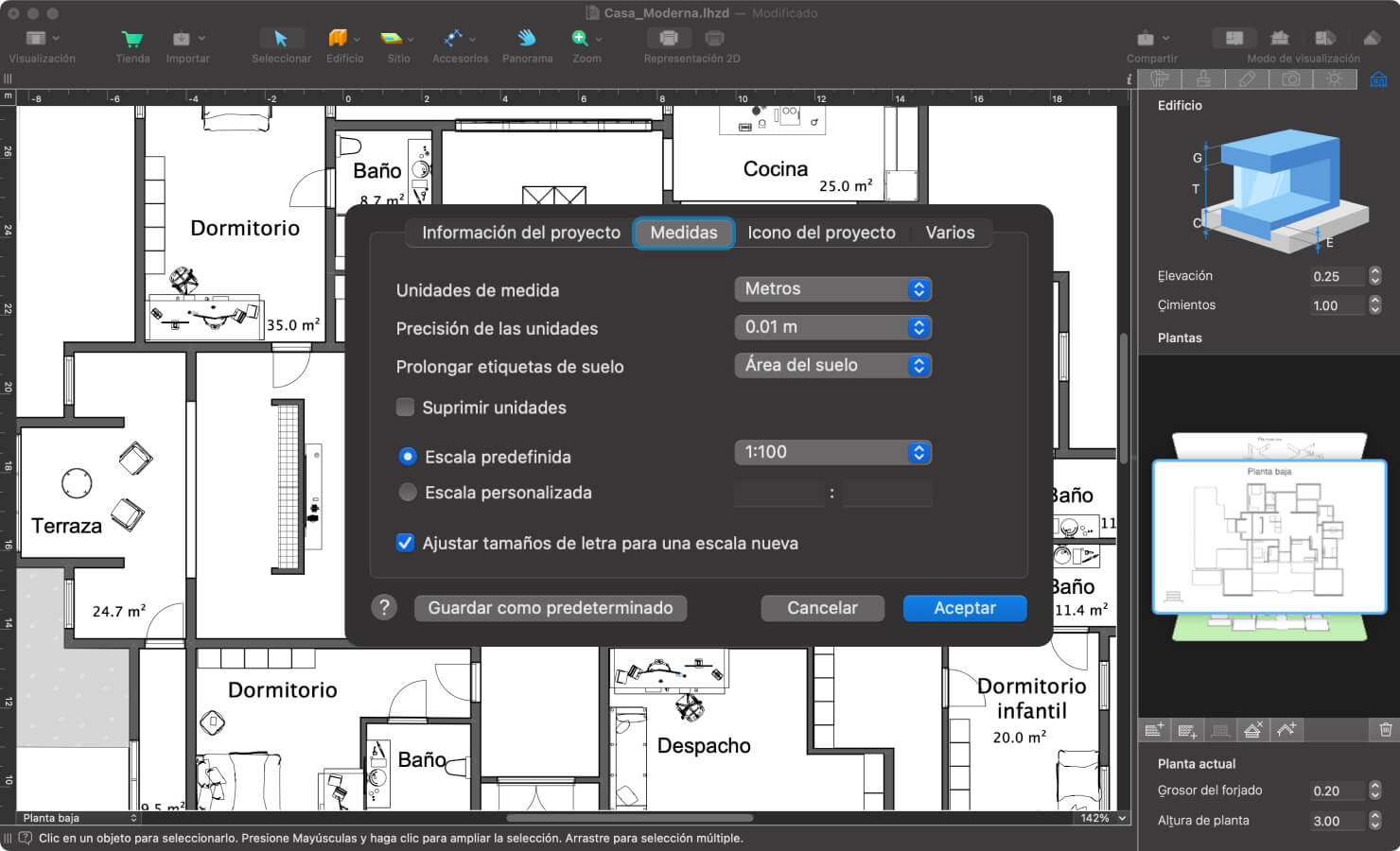Viewport: 1400px width, 851px height.
Task: Choose the Accesorios dimension tools icon
Action: [453, 39]
